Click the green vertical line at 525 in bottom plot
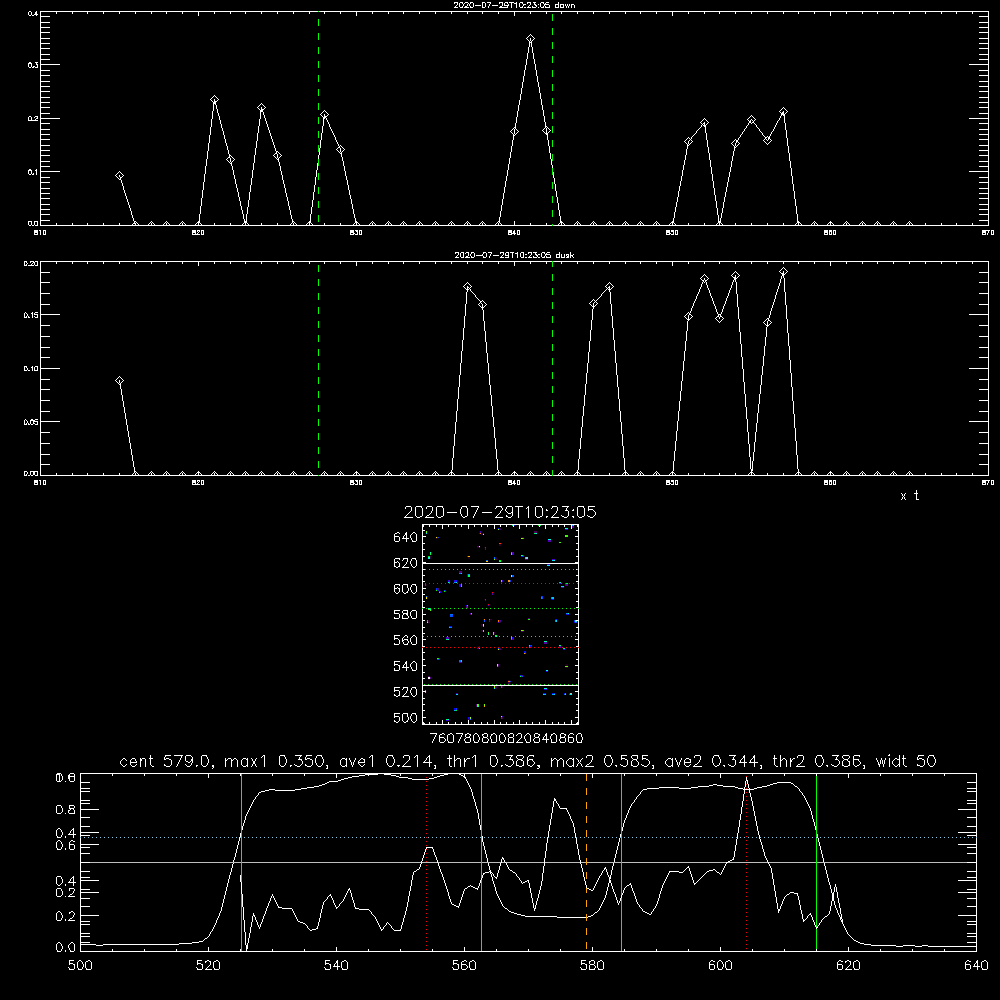 click(241, 862)
